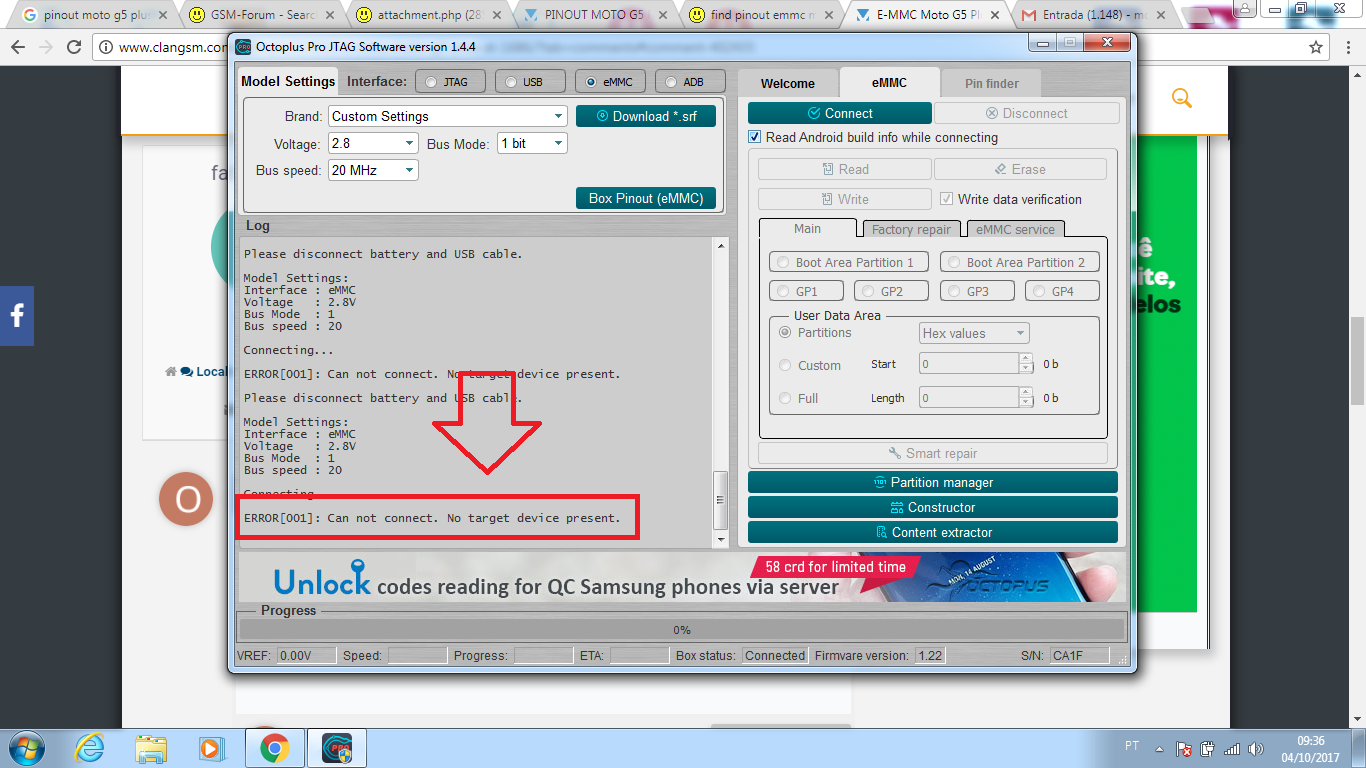Click the Facebook share icon on webpage
Image resolution: width=1366 pixels, height=768 pixels.
coord(17,316)
